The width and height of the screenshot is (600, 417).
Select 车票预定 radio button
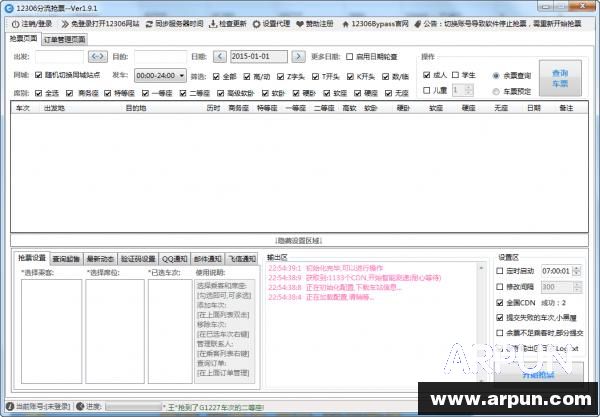[496, 91]
